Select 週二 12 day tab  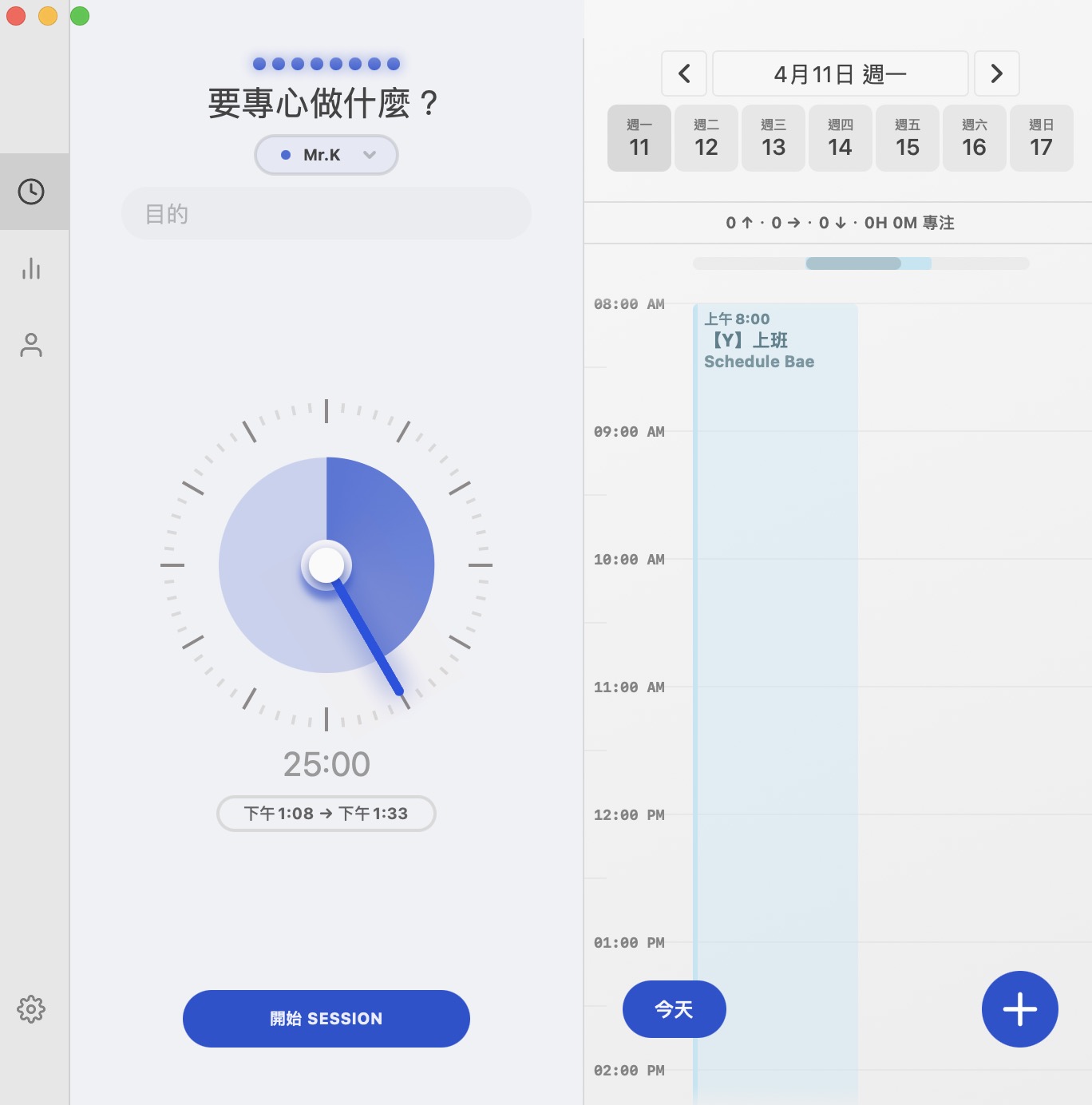[706, 138]
